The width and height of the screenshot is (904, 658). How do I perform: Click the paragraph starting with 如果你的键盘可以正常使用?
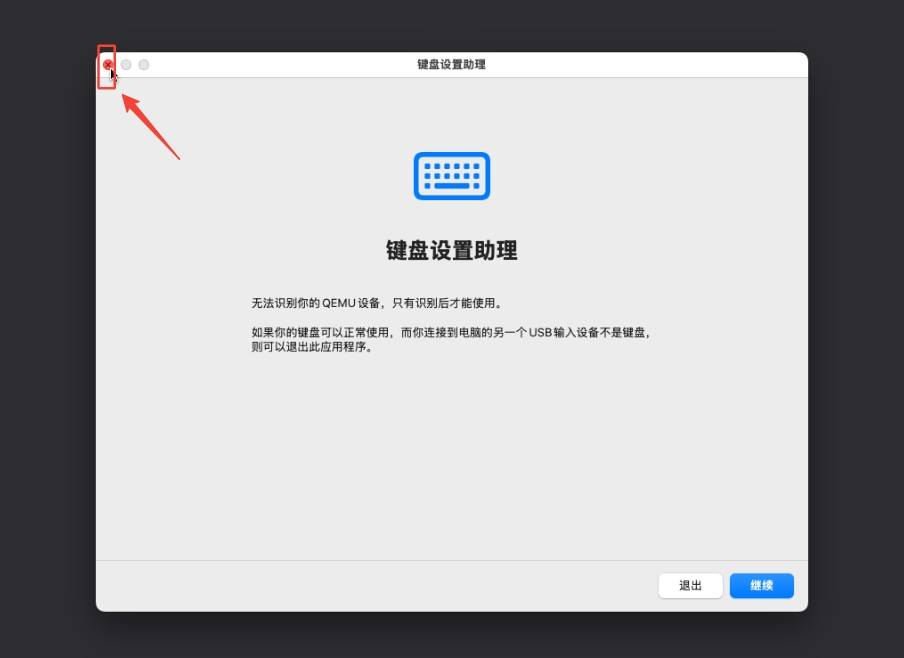point(451,339)
